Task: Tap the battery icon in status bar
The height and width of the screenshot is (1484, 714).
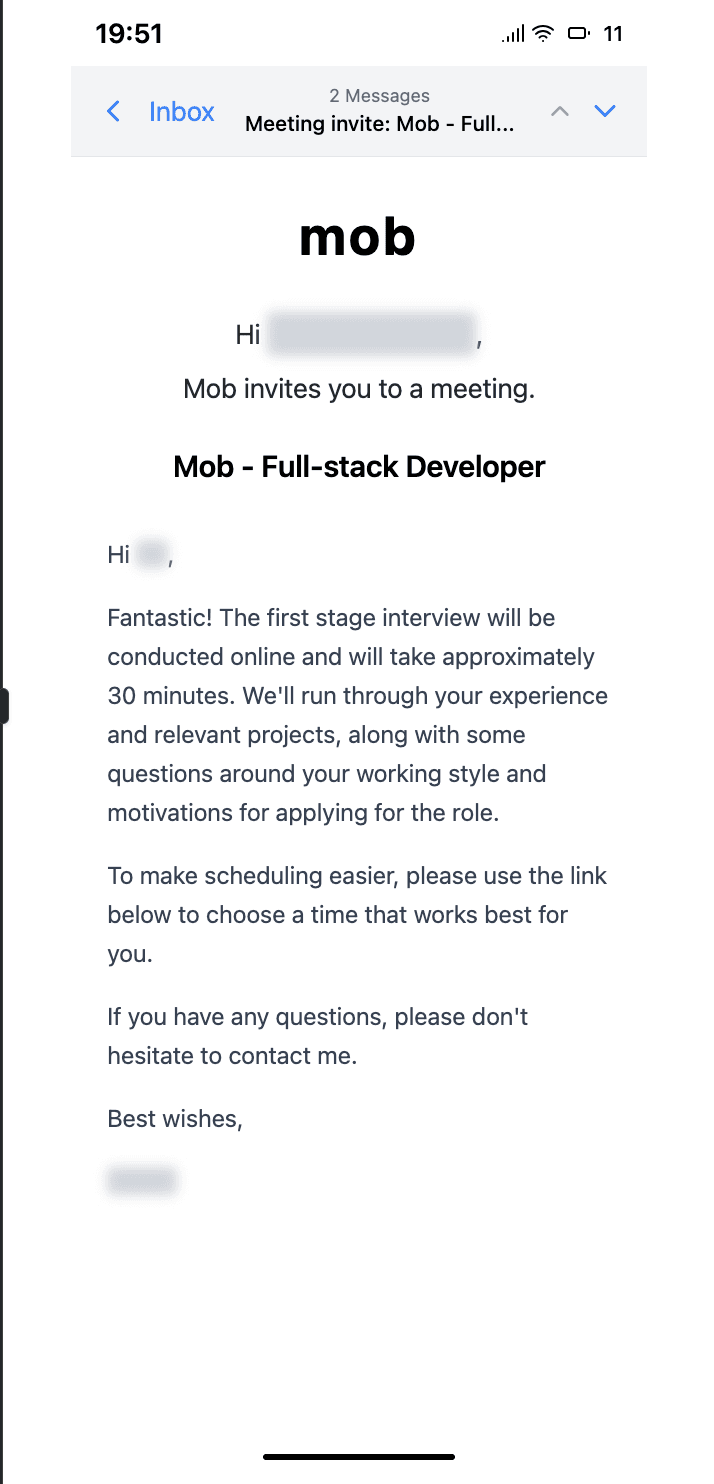Action: tap(579, 34)
